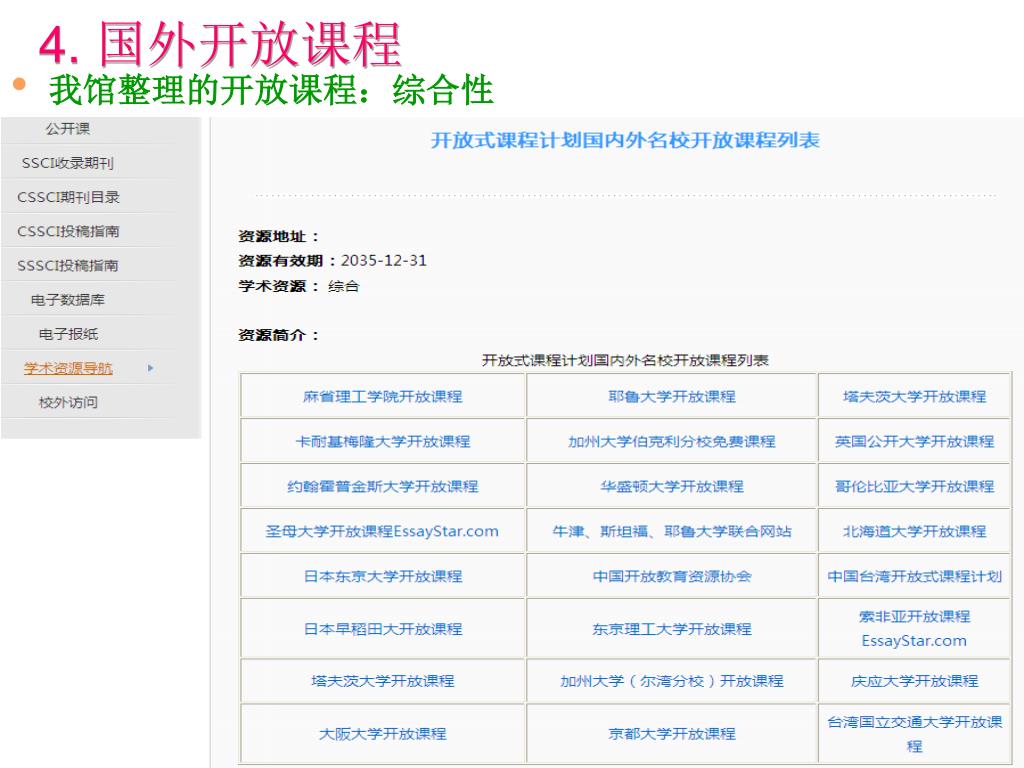The width and height of the screenshot is (1024, 768).
Task: Open 校外访问 in the sidebar
Action: click(x=68, y=402)
